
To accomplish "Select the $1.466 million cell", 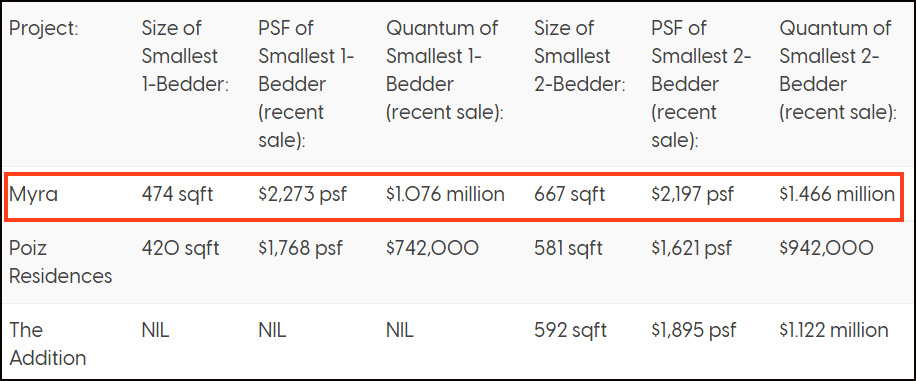I will (x=837, y=195).
